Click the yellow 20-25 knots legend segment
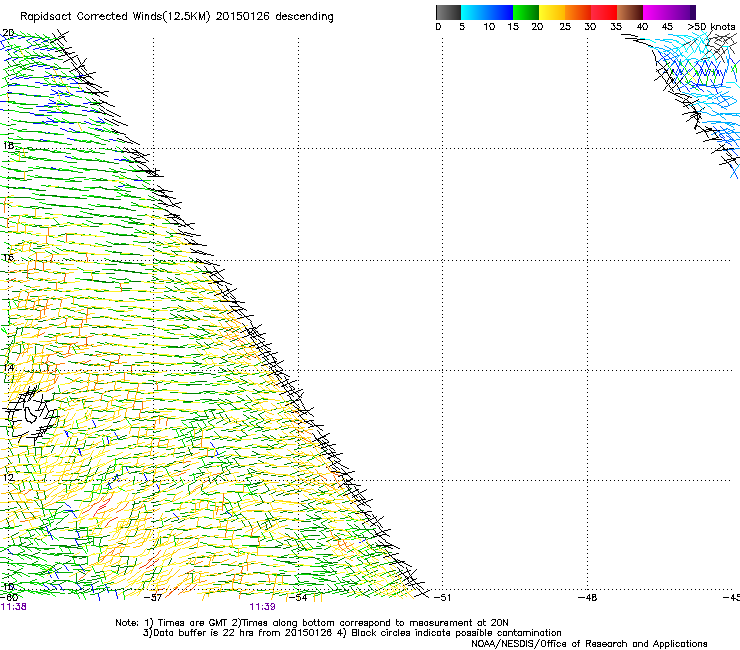 pyautogui.click(x=552, y=12)
